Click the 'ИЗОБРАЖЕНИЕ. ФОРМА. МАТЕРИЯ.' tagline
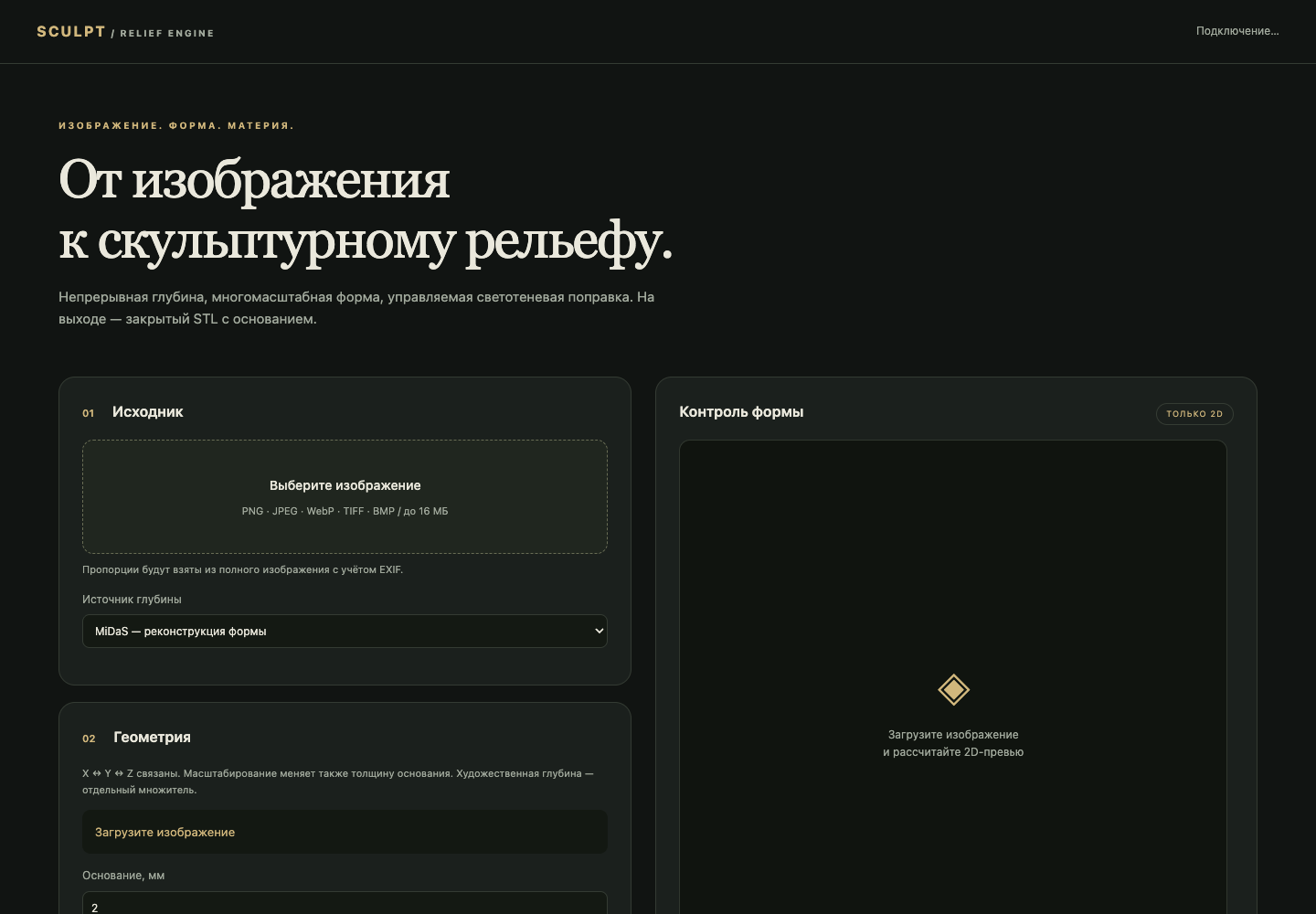 pyautogui.click(x=176, y=126)
